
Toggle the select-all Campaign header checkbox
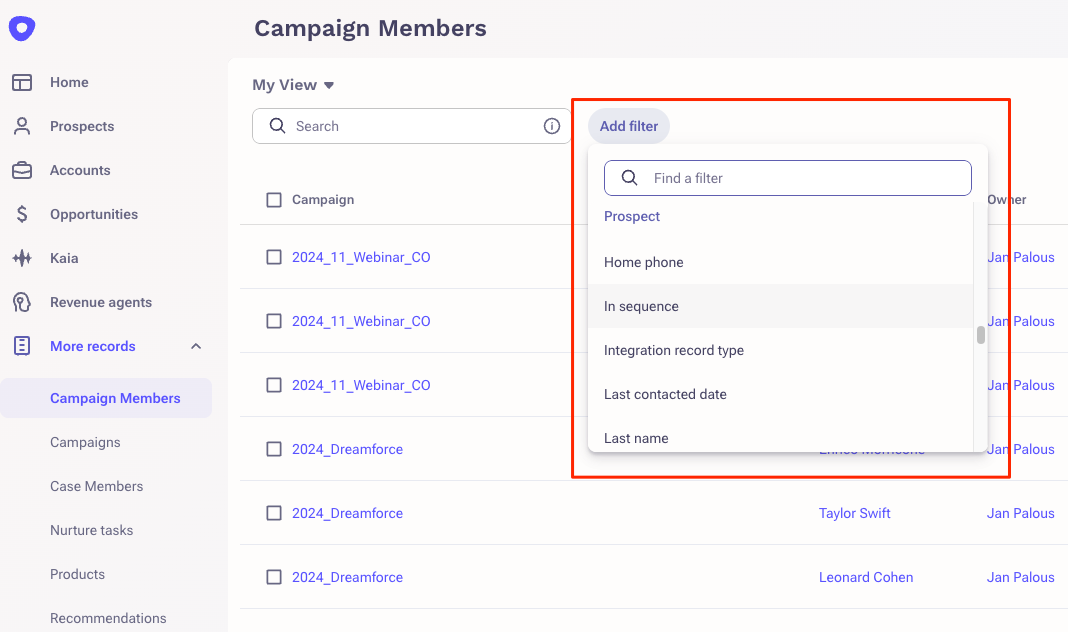(274, 200)
